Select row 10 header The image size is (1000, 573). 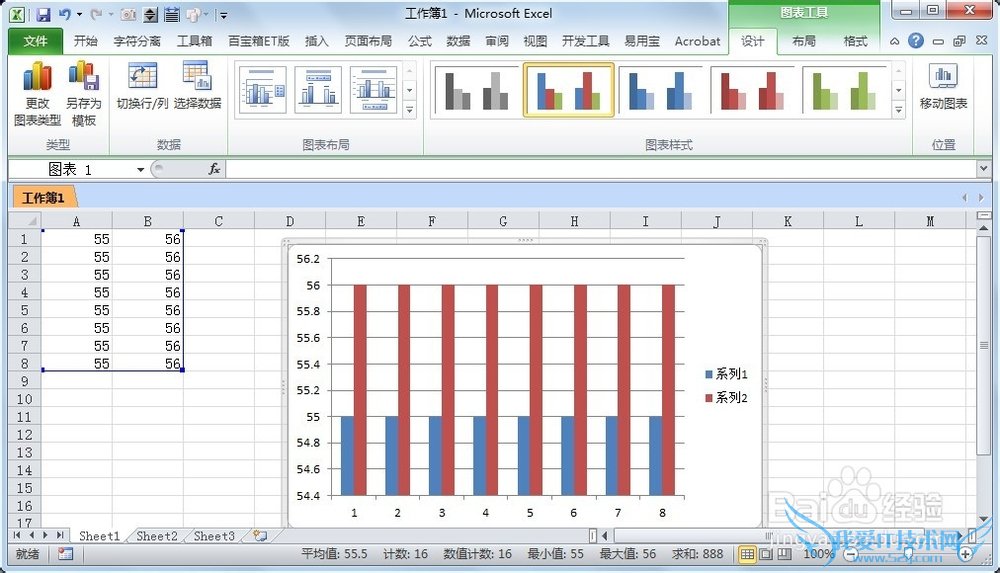tap(24, 399)
